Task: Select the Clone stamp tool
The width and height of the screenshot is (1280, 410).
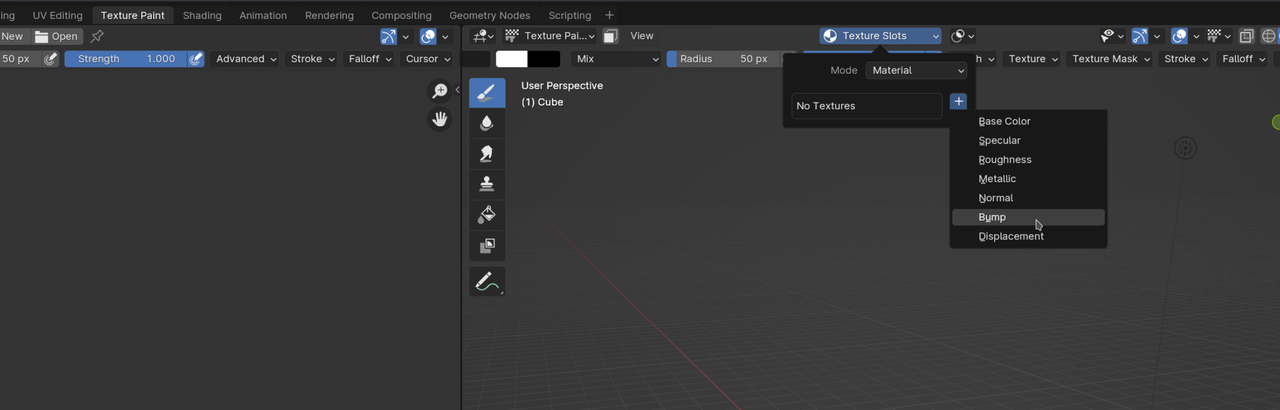Action: [487, 184]
